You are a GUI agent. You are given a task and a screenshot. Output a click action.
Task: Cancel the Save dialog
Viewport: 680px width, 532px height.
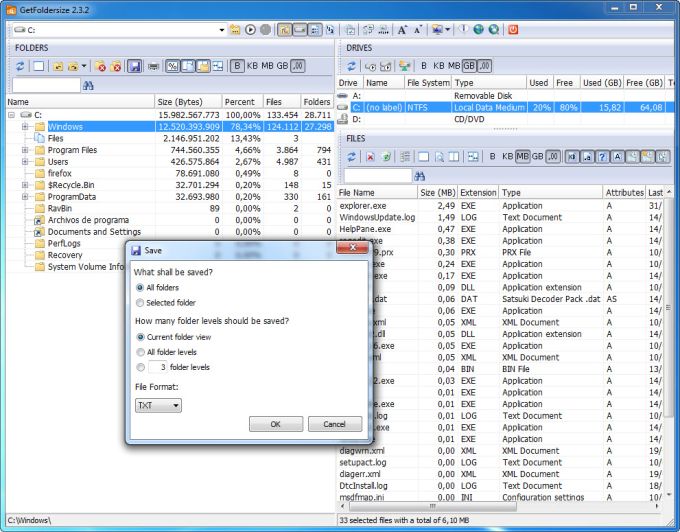tap(334, 424)
